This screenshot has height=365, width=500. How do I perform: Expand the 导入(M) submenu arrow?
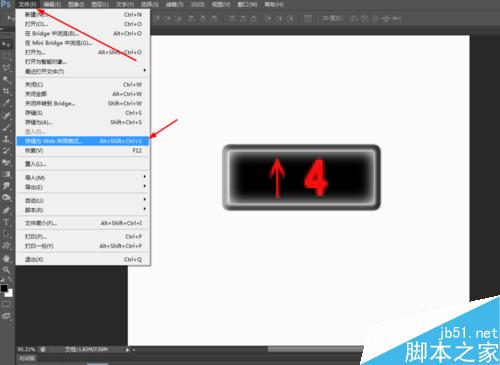point(144,176)
